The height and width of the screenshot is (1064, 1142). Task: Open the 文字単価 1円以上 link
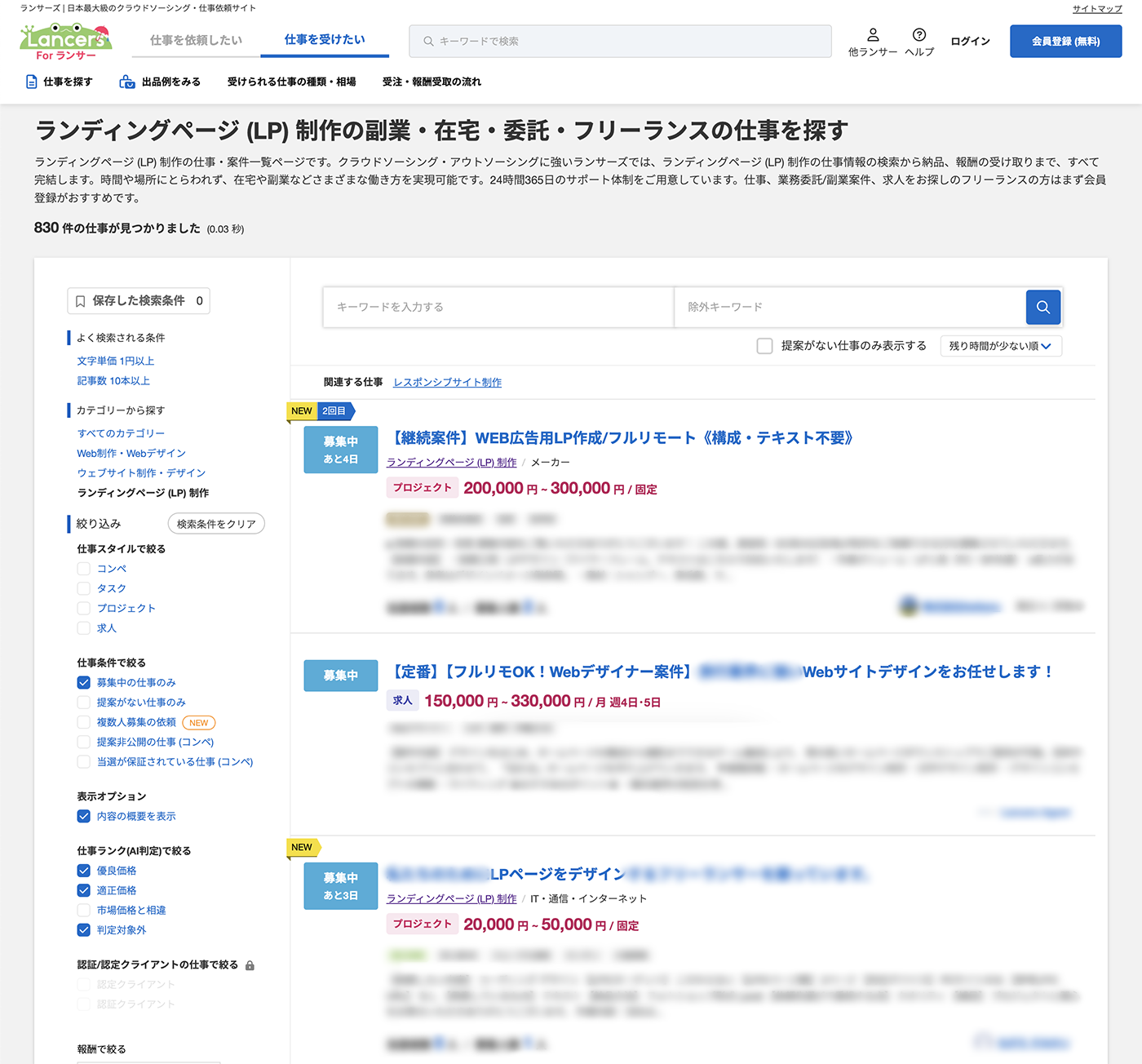point(116,361)
